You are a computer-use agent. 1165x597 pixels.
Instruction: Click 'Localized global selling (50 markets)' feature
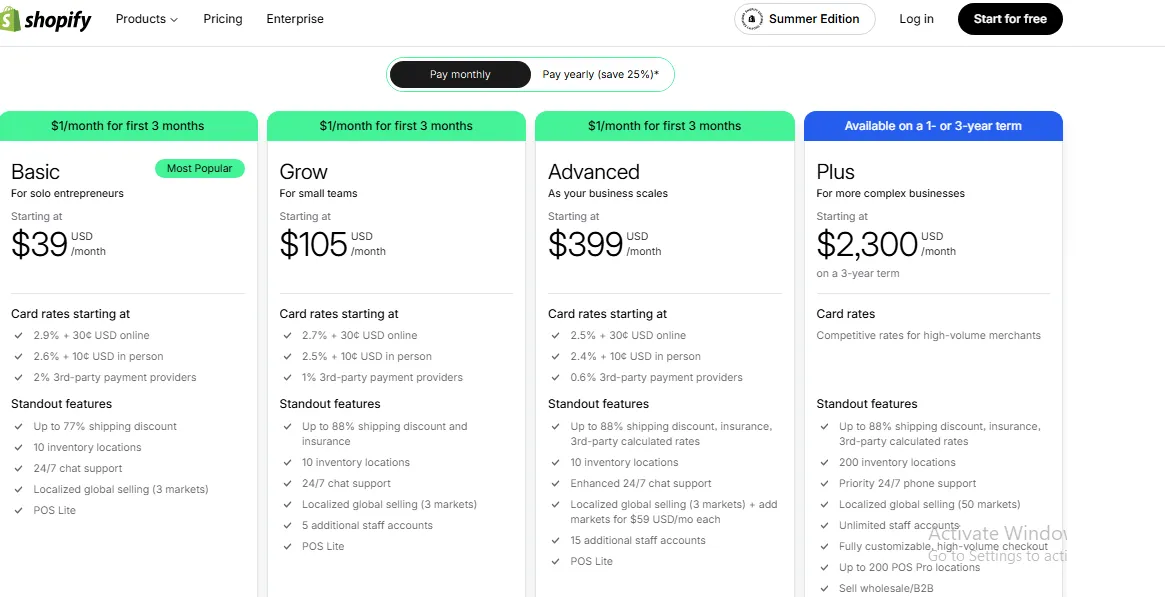point(929,504)
